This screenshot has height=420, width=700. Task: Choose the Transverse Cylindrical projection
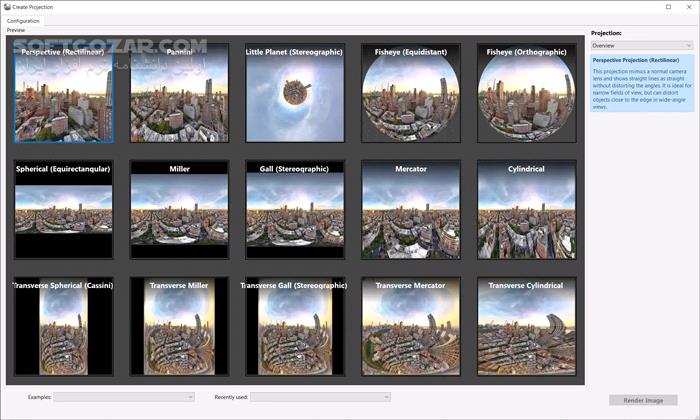(x=526, y=326)
